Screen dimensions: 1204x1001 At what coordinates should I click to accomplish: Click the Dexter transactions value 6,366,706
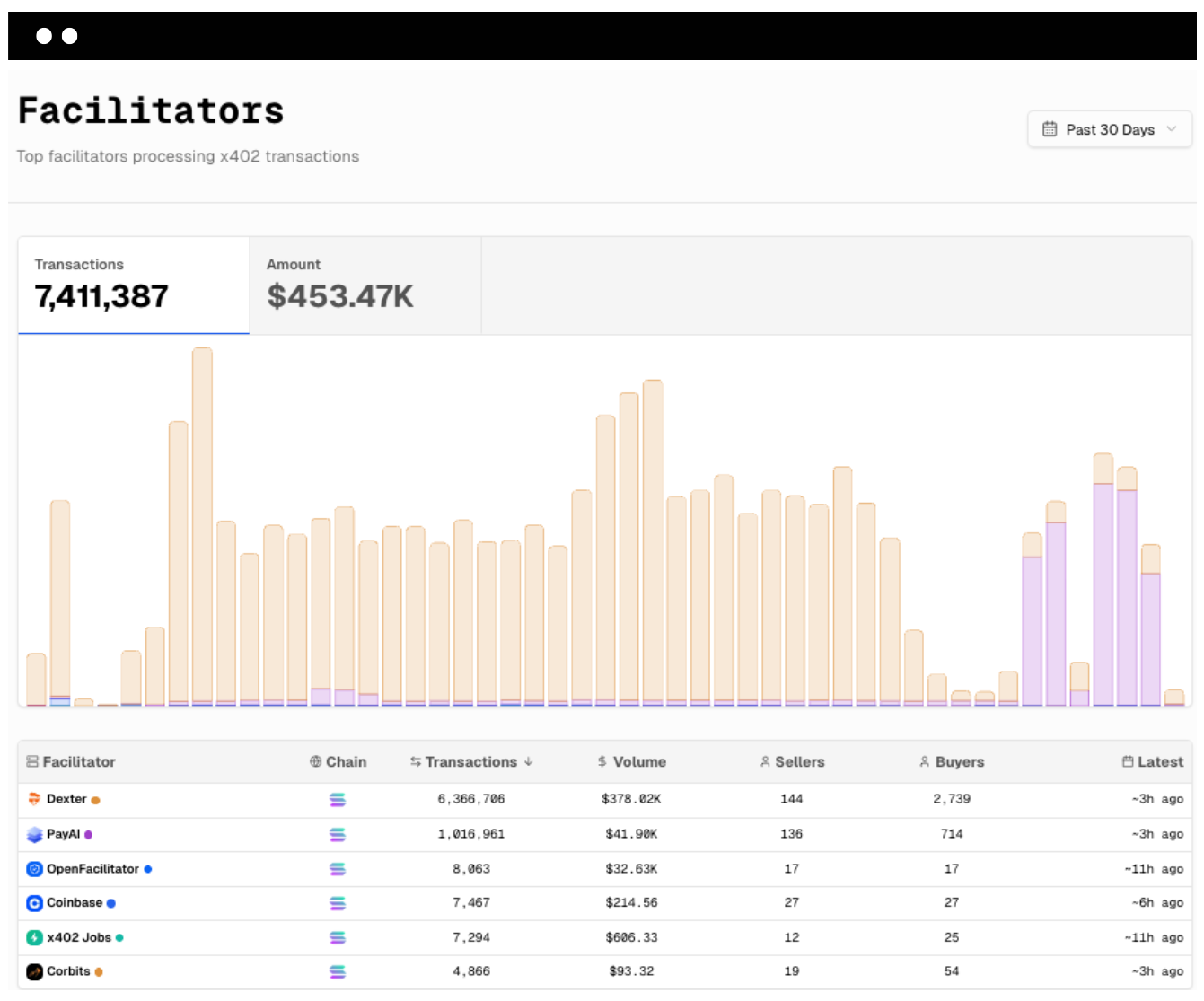(471, 799)
